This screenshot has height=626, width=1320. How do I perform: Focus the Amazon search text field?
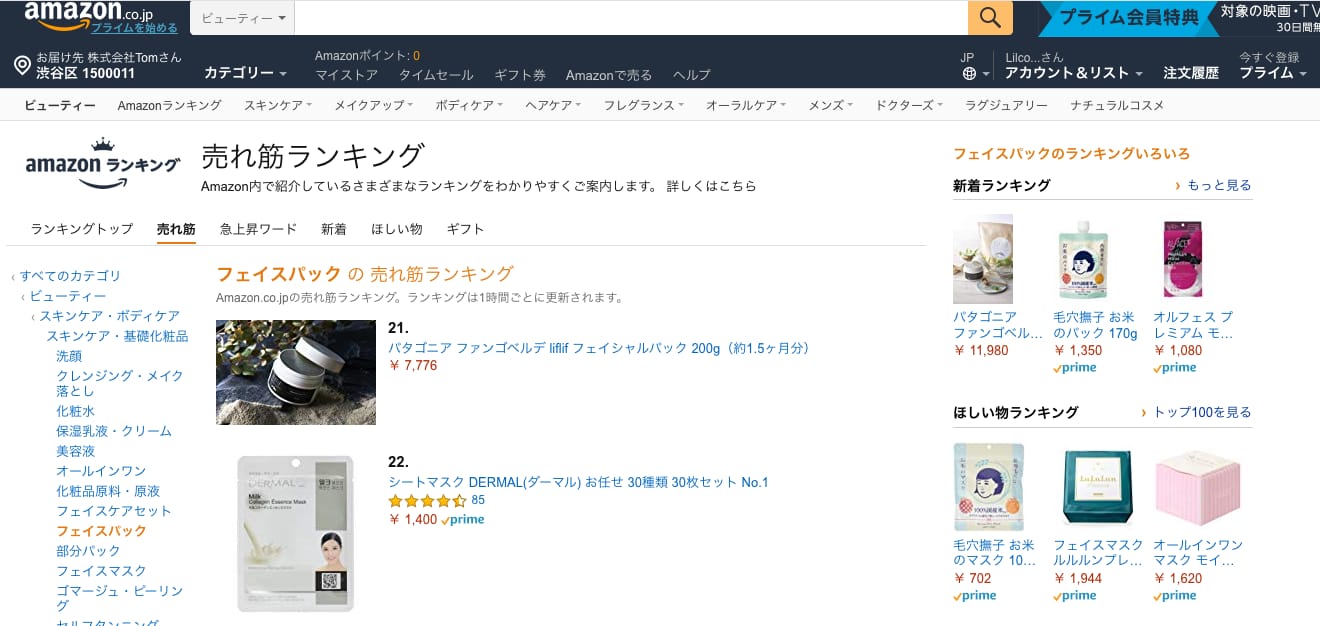pos(631,18)
